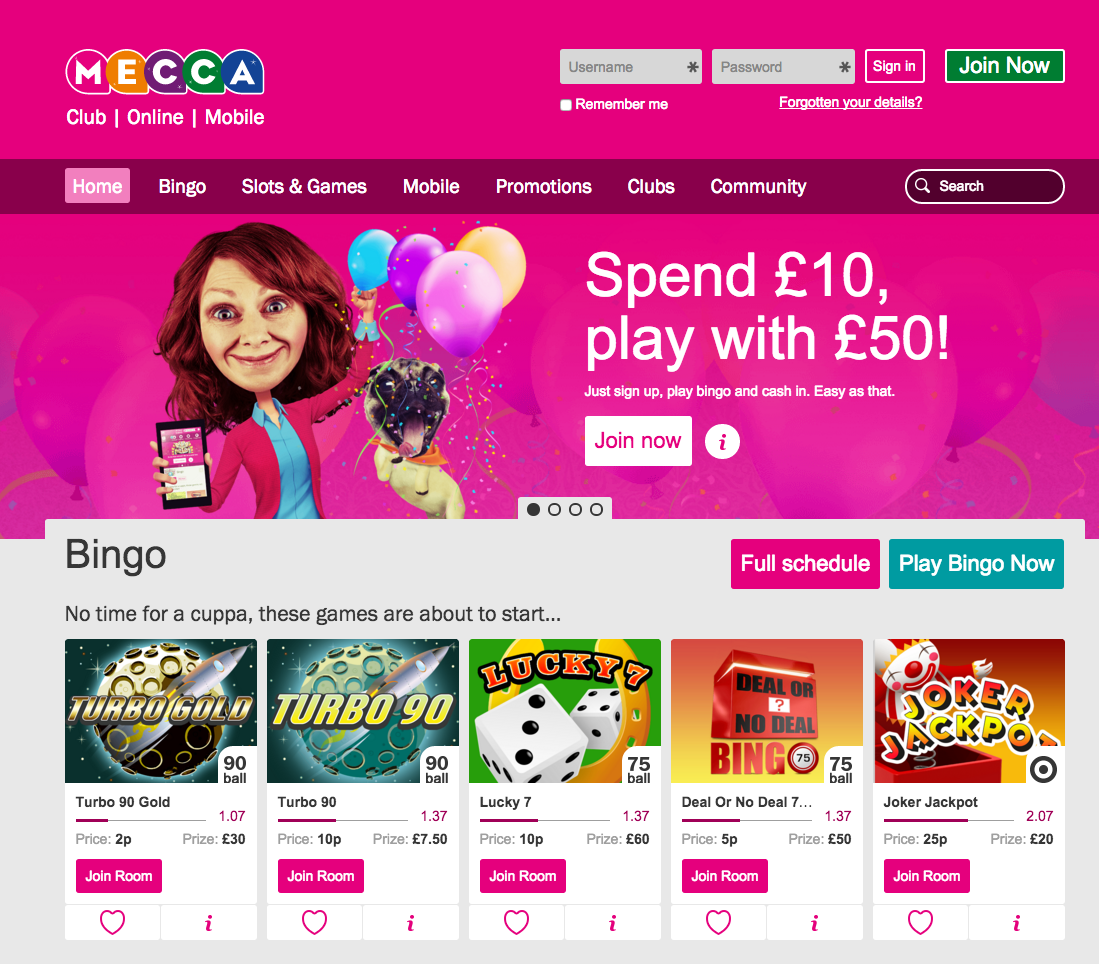Open the Bingo navigation menu
Image resolution: width=1099 pixels, height=964 pixels.
[x=182, y=186]
